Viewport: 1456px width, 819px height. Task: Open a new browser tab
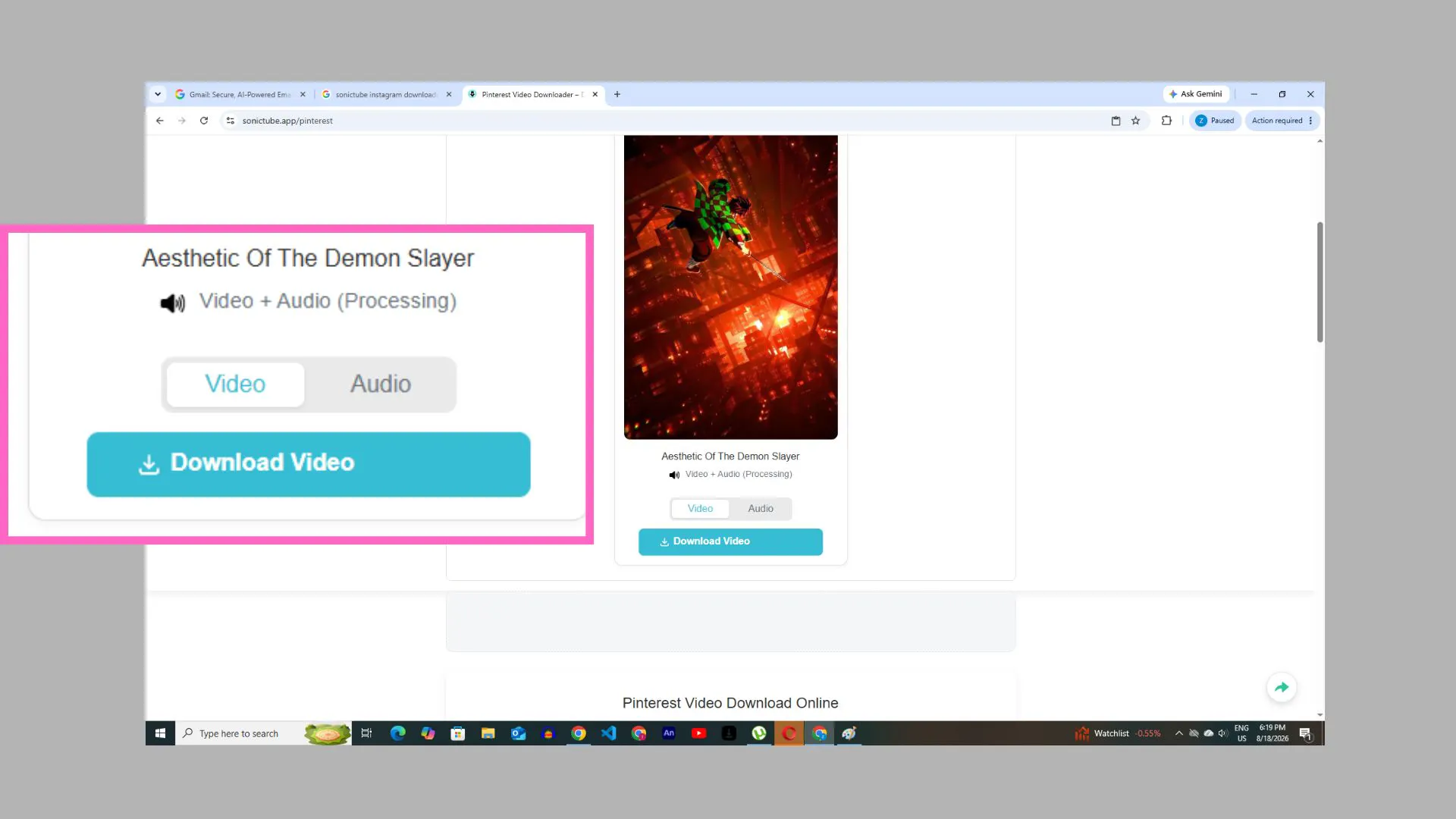pos(617,95)
